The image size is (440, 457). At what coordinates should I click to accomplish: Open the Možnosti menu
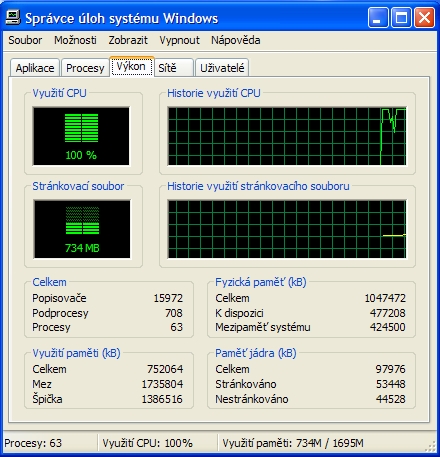(x=75, y=40)
